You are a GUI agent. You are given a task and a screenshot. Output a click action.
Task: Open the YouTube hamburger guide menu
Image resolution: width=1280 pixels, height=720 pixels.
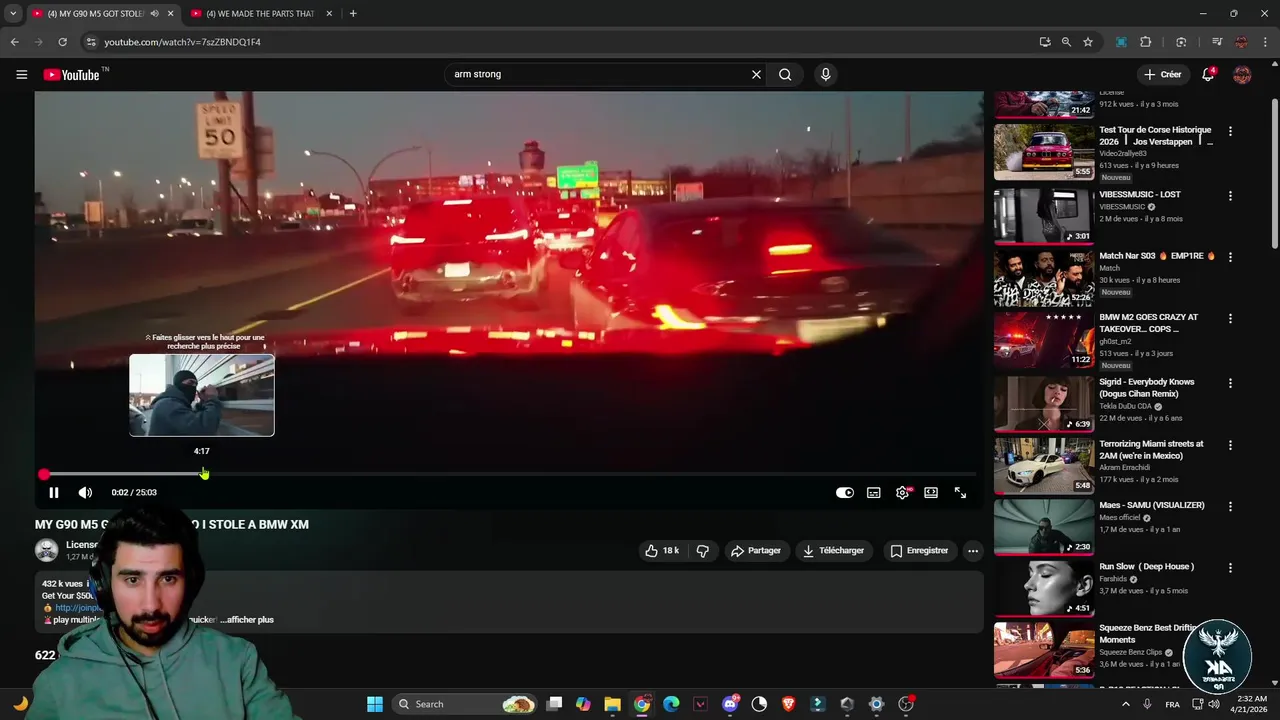point(21,74)
